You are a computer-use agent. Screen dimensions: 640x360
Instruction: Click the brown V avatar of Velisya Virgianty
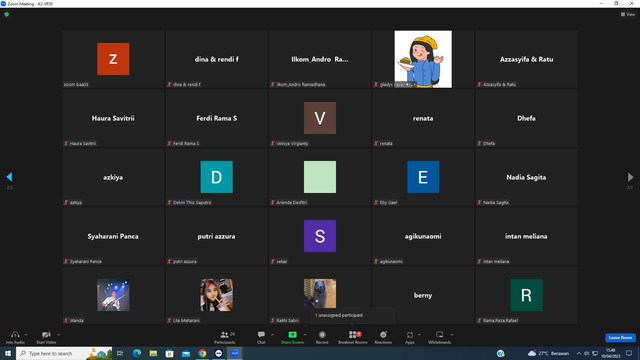320,118
